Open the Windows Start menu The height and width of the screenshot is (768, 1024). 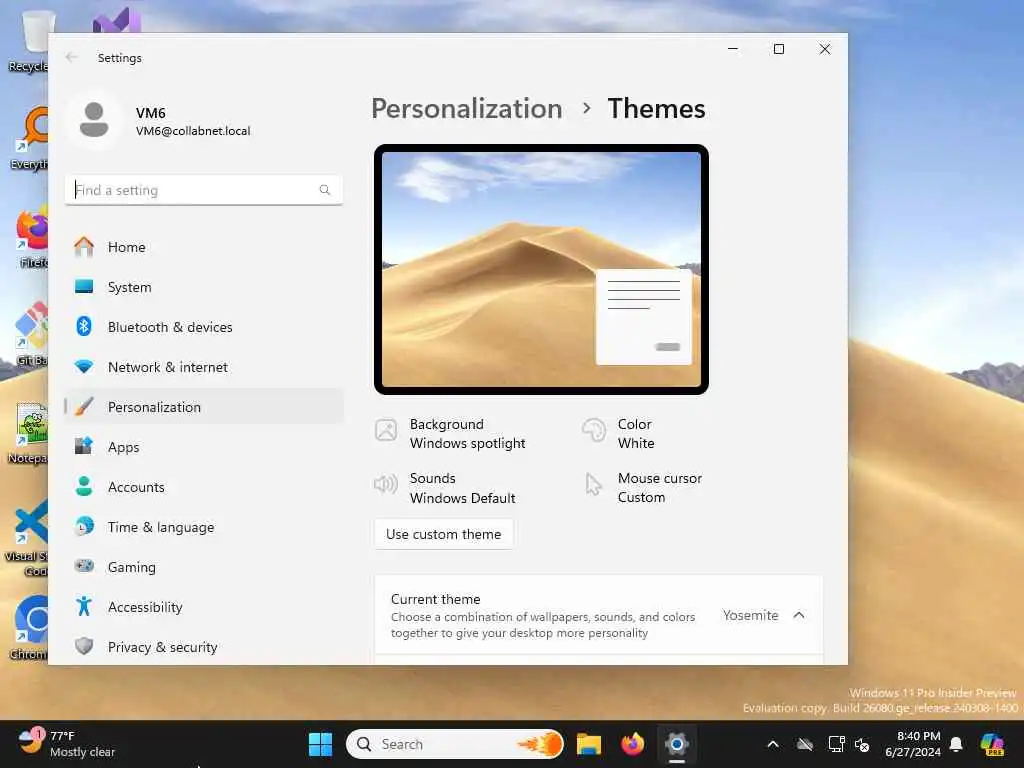320,744
